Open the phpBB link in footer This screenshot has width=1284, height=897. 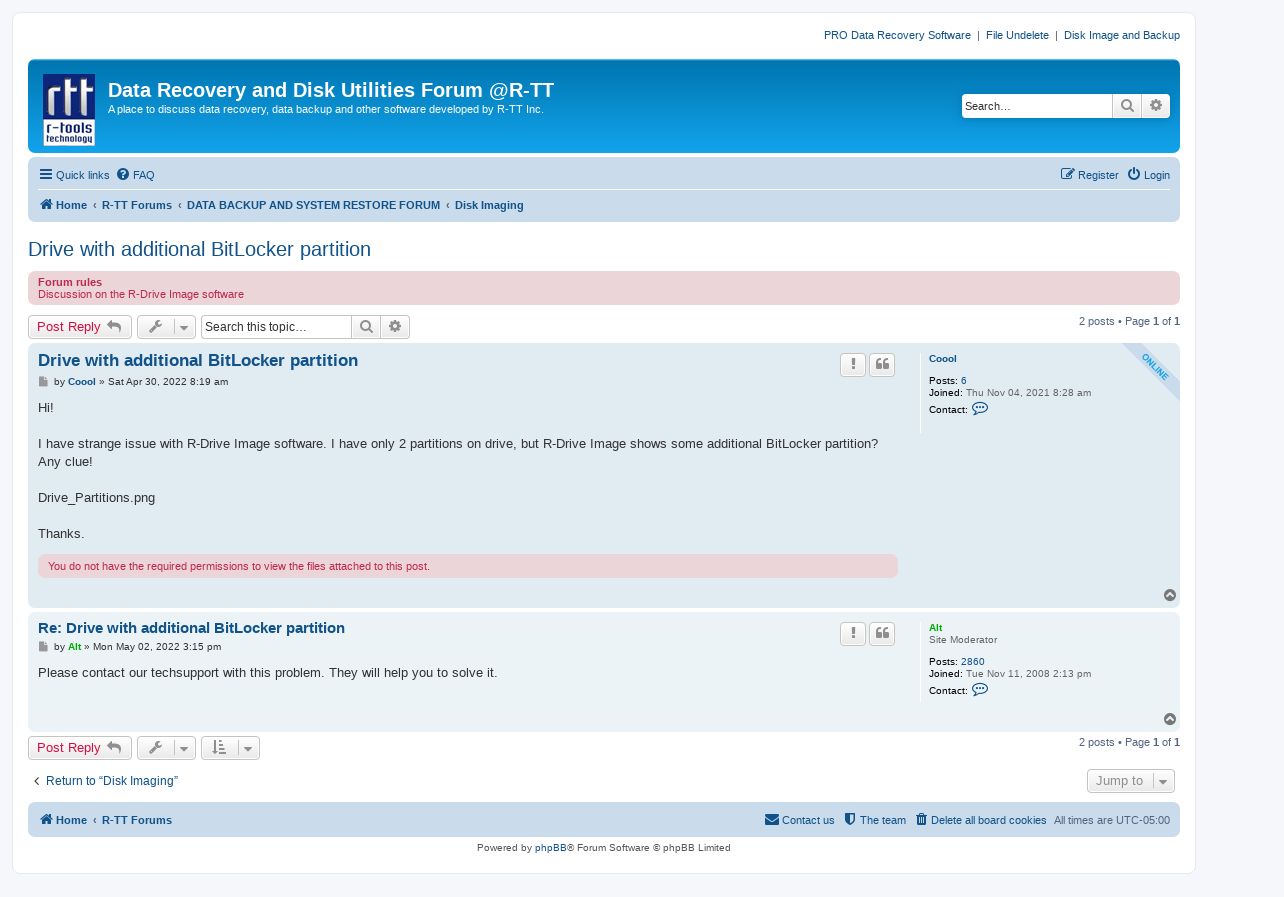[551, 848]
